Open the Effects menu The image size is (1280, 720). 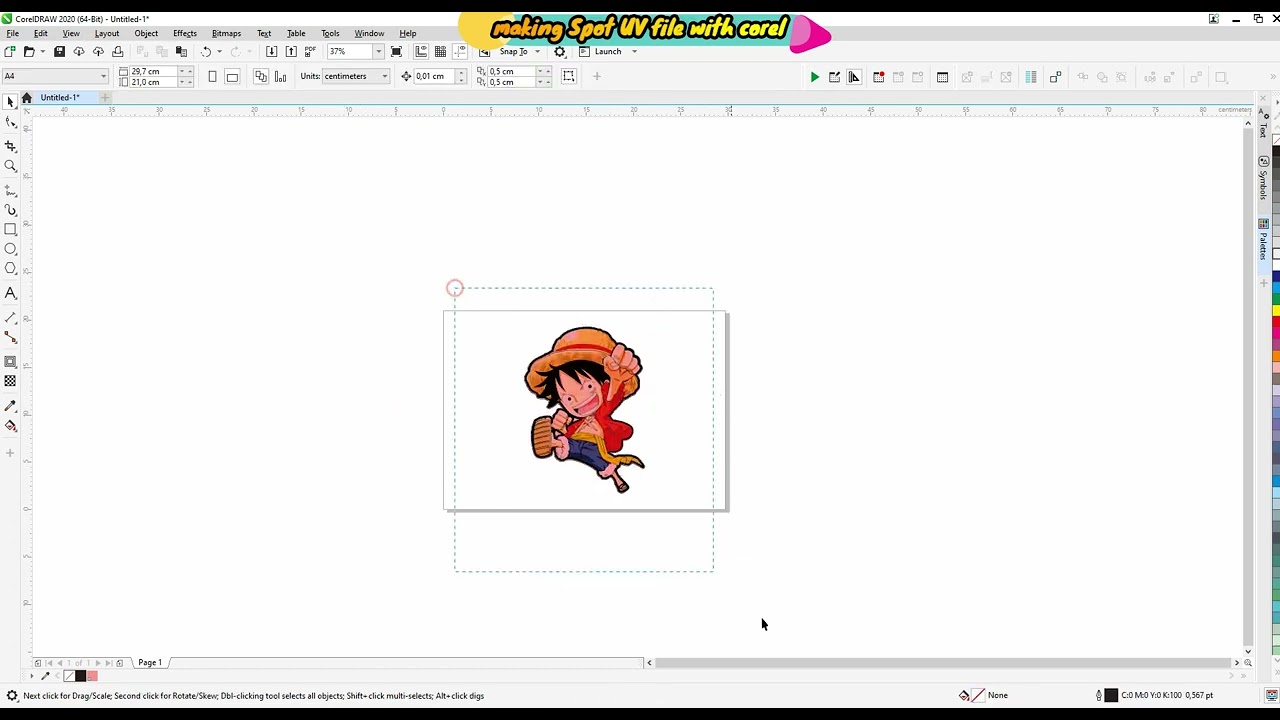tap(185, 33)
